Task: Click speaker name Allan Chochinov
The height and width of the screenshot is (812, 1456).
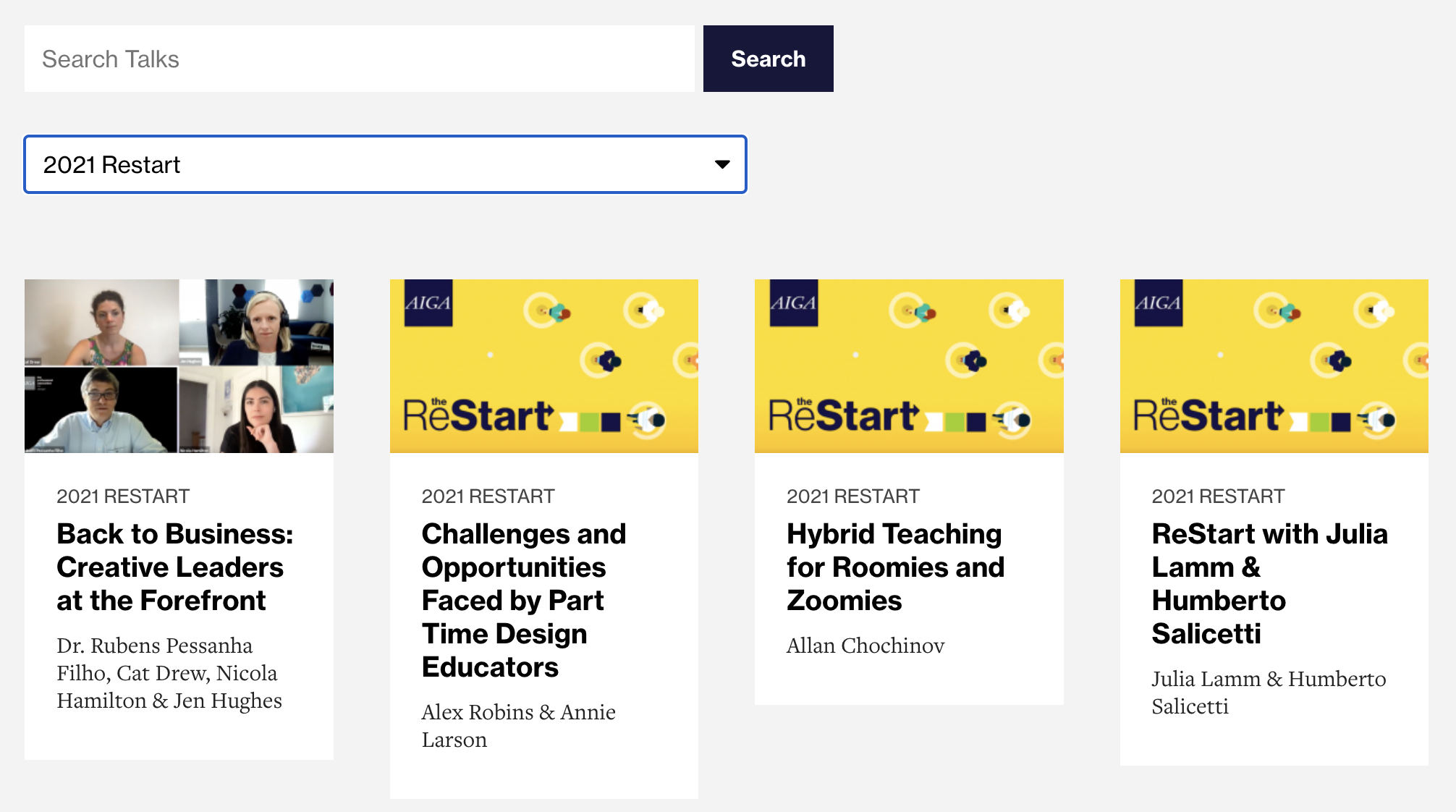Action: [x=865, y=646]
